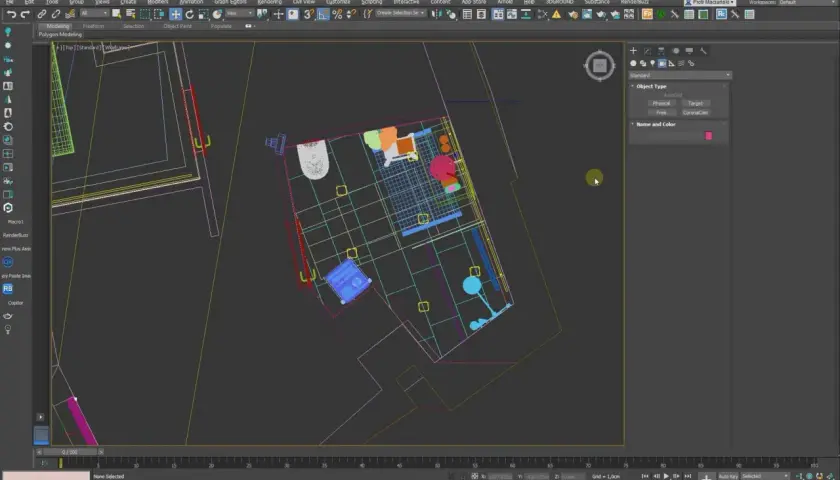Toggle Select and Manipulate mode
840x480 pixels.
[x=279, y=14]
